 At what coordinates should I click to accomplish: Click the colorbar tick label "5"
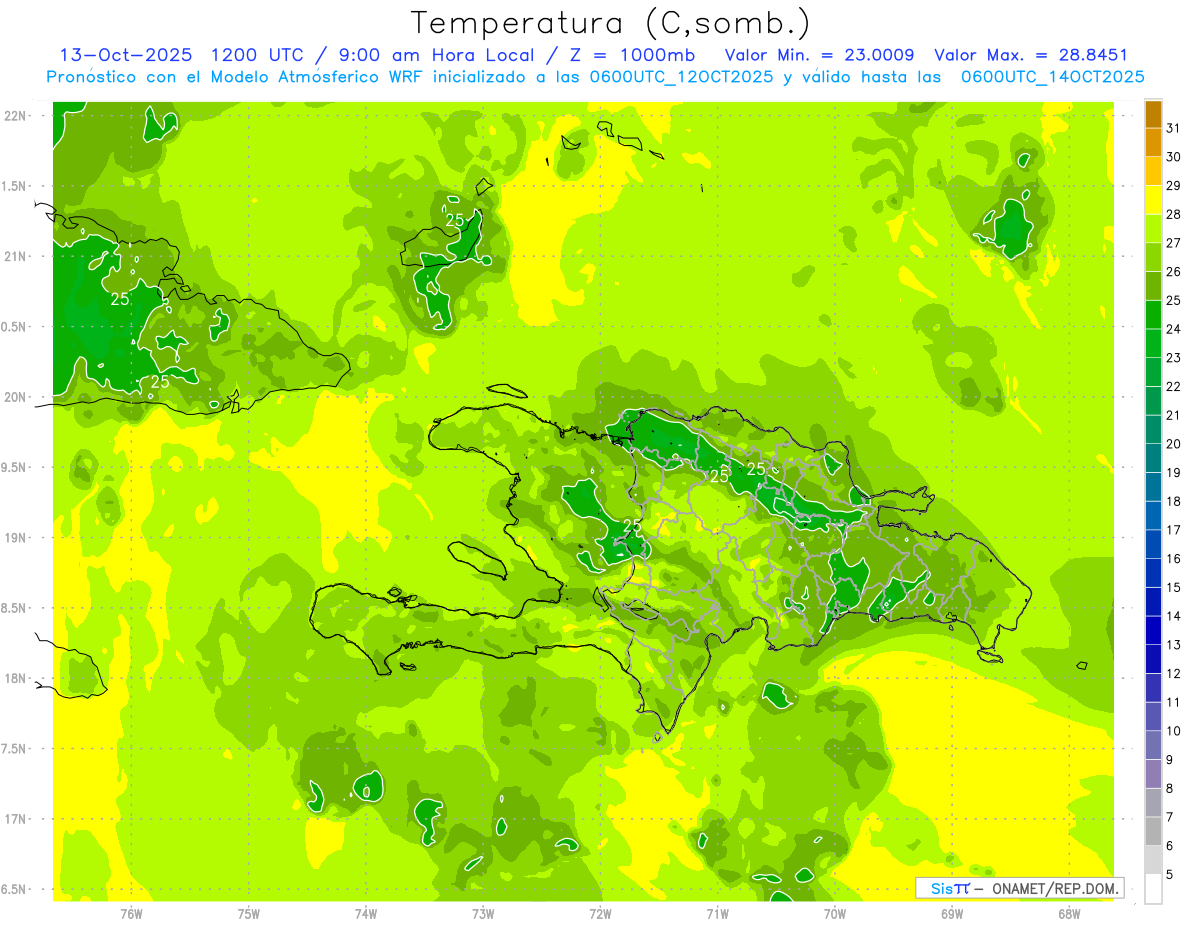click(1170, 875)
